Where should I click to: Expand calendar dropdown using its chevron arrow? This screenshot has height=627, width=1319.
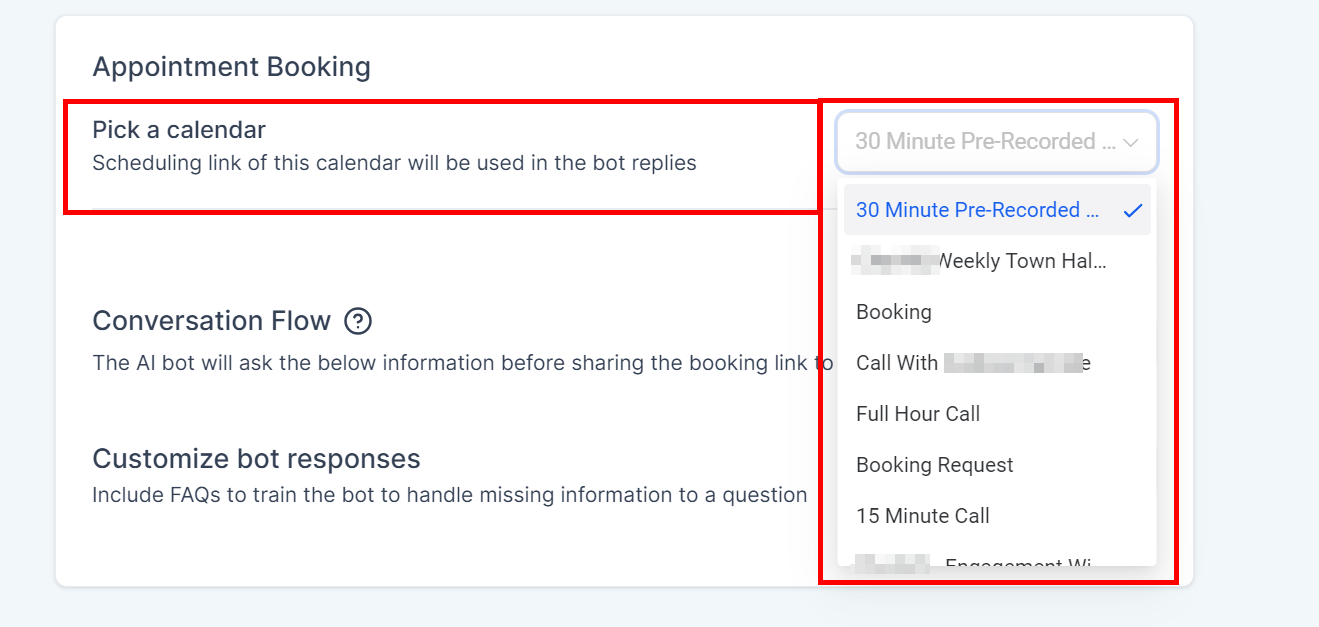[x=1131, y=142]
